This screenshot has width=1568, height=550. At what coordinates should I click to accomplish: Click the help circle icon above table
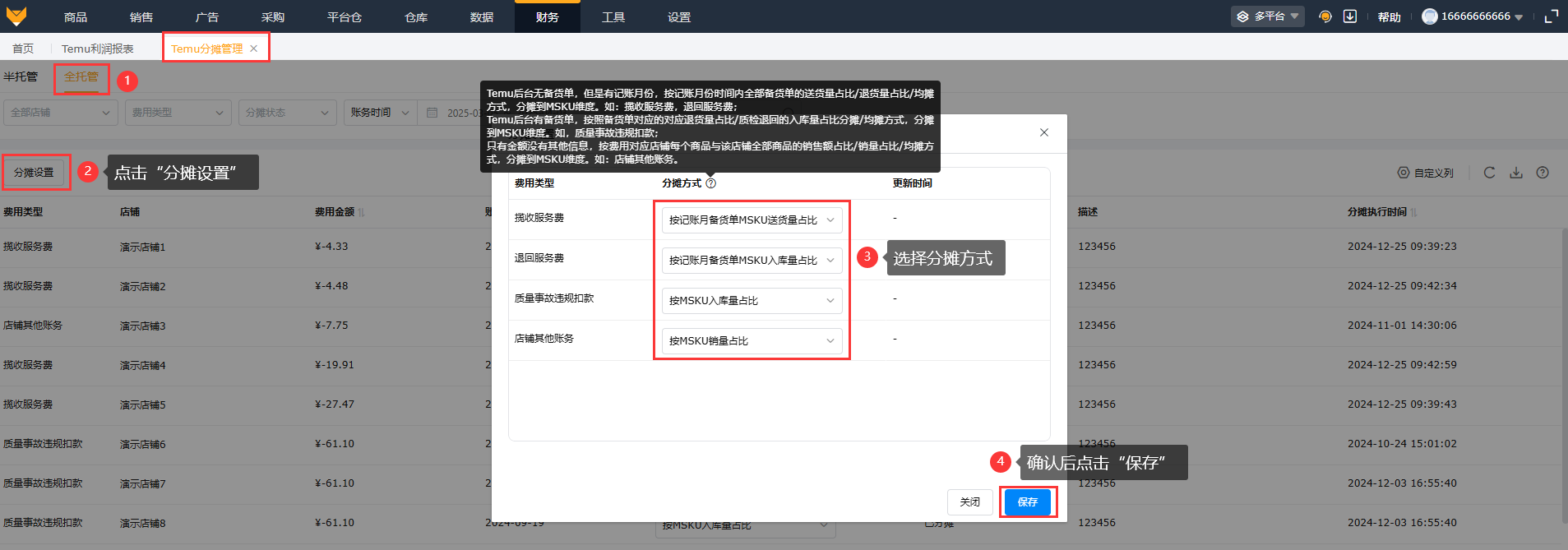pyautogui.click(x=1543, y=173)
